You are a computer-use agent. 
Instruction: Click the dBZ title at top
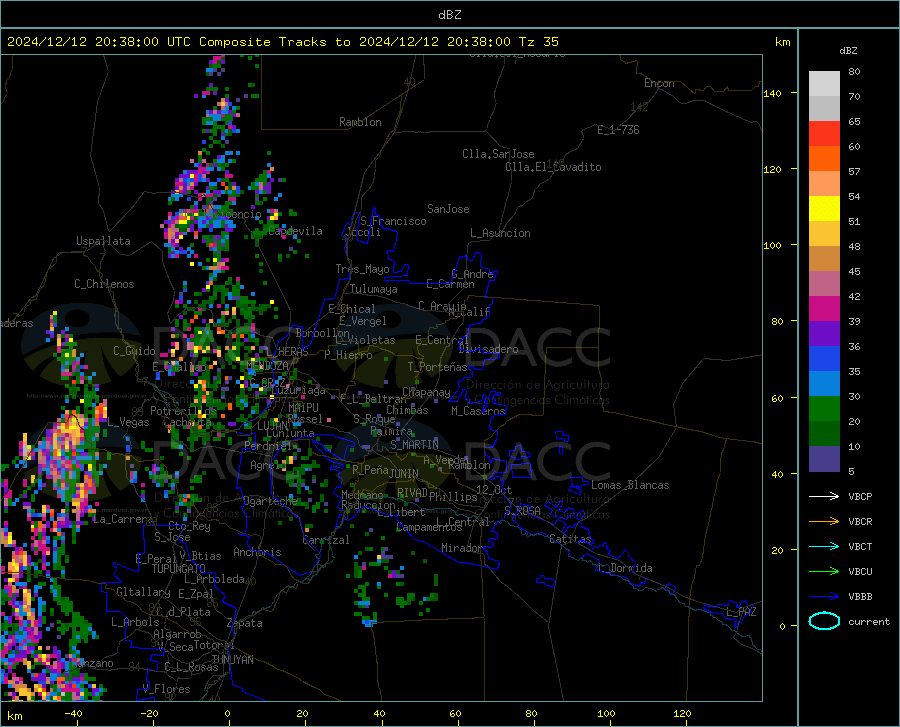pyautogui.click(x=449, y=15)
